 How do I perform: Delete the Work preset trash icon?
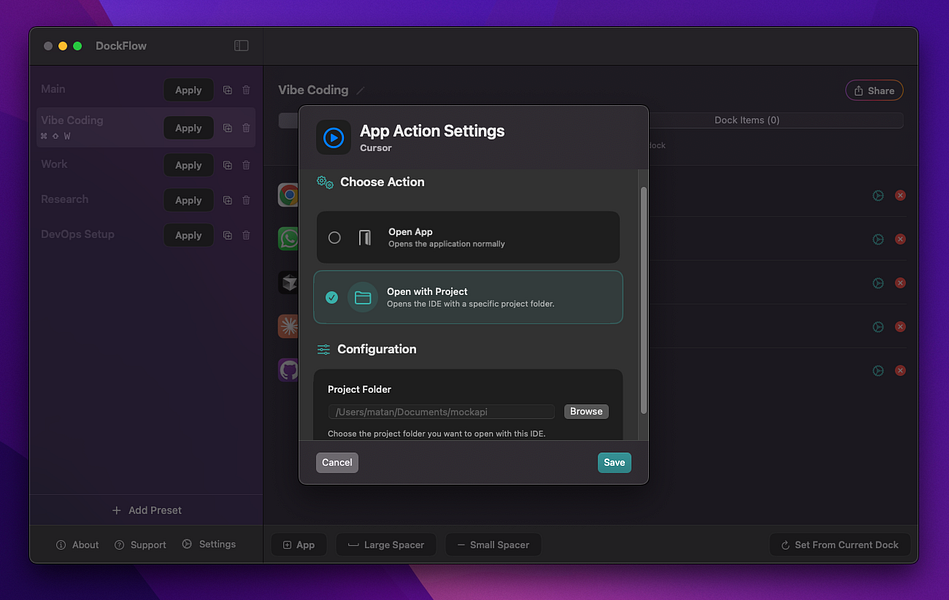[246, 165]
